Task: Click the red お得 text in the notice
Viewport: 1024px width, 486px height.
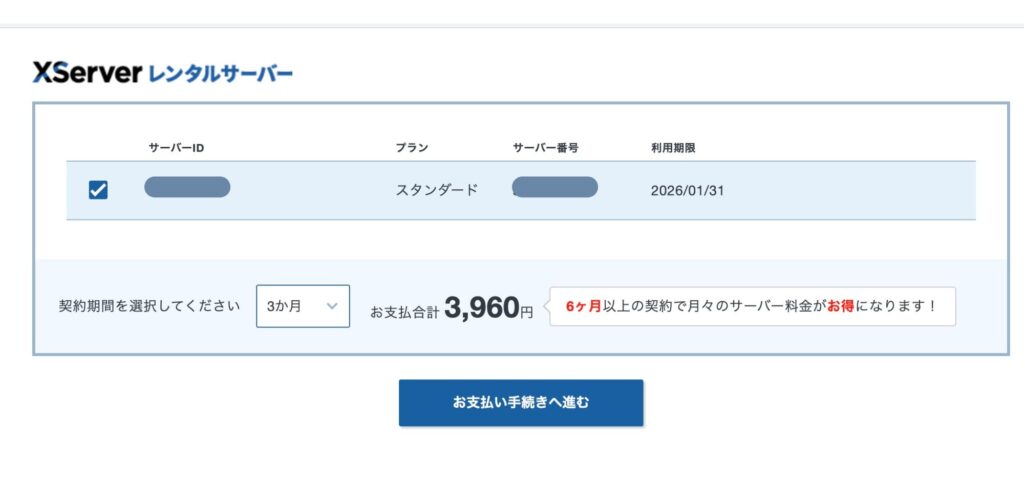Action: pyautogui.click(x=838, y=307)
